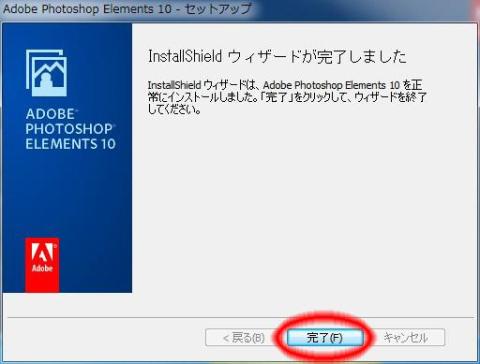Click the ADOBE PHOTOSHOP ELEMENTS 10 sidebar text
The image size is (480, 364).
(x=71, y=129)
